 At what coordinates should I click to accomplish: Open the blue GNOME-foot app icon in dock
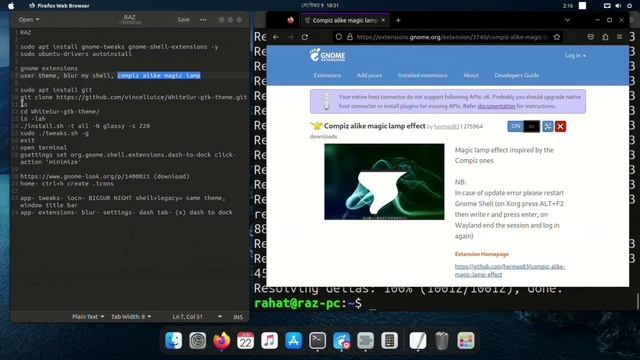[342, 340]
